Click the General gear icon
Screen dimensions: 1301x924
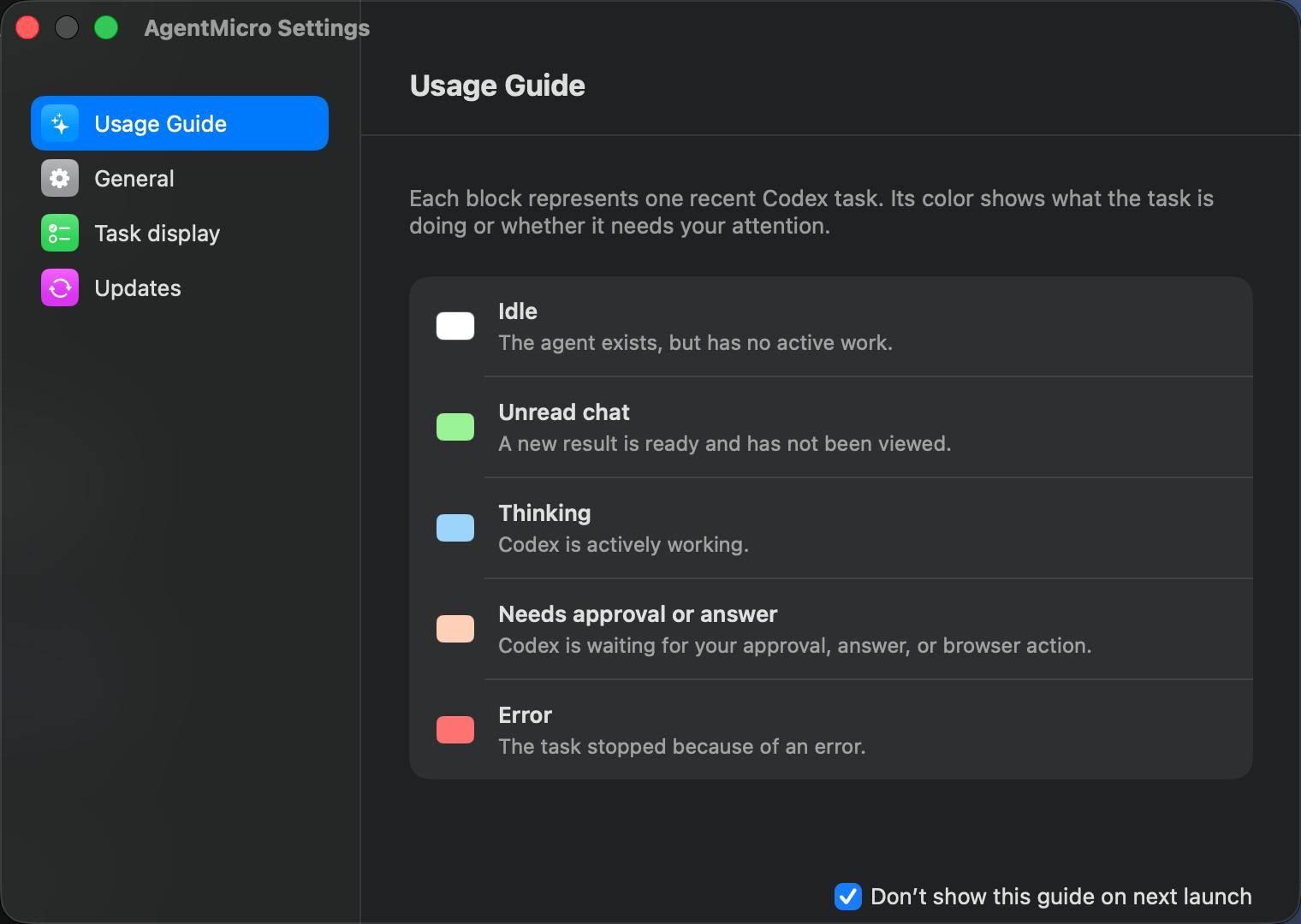point(60,178)
